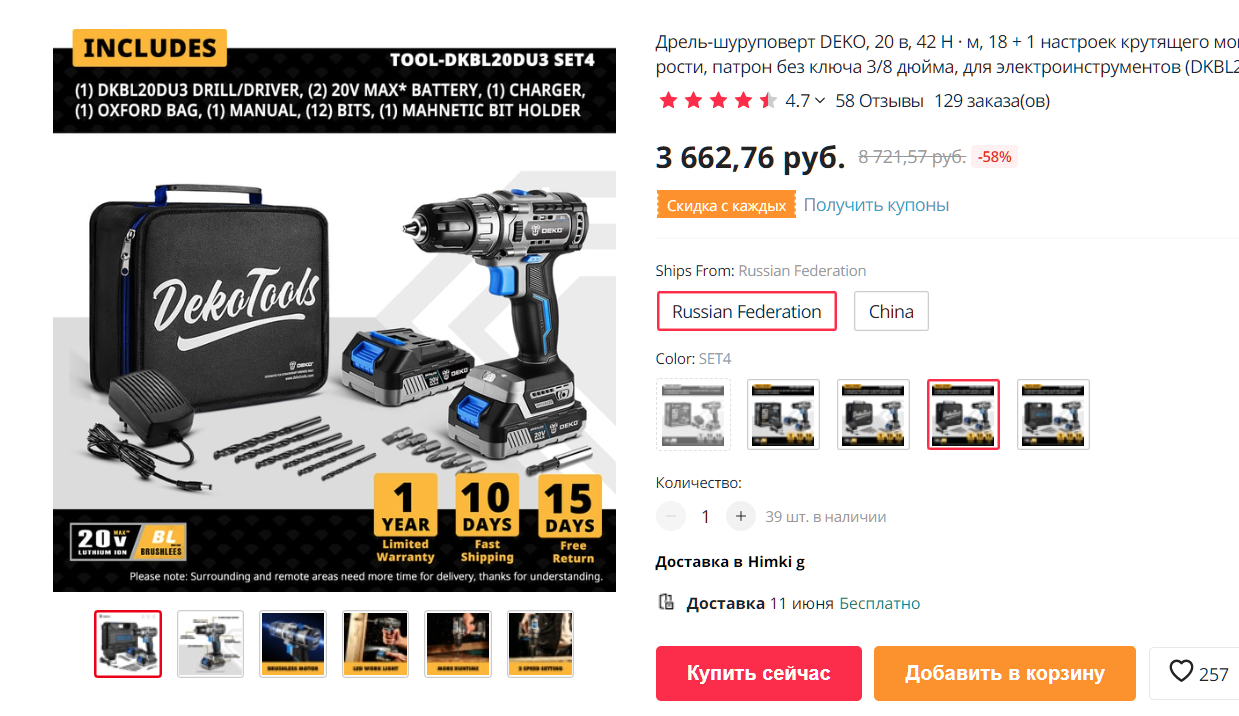Click Добавить в корзину button
Image resolution: width=1239 pixels, height=716 pixels.
[1005, 673]
